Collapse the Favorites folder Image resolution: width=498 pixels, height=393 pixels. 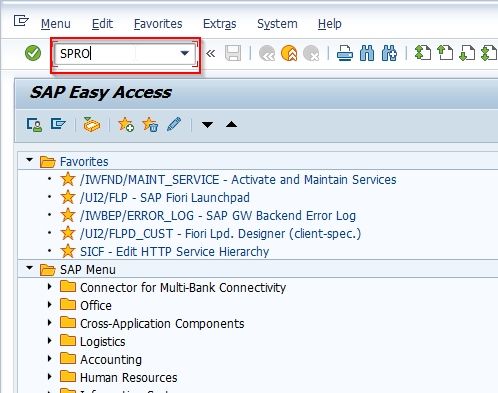30,160
